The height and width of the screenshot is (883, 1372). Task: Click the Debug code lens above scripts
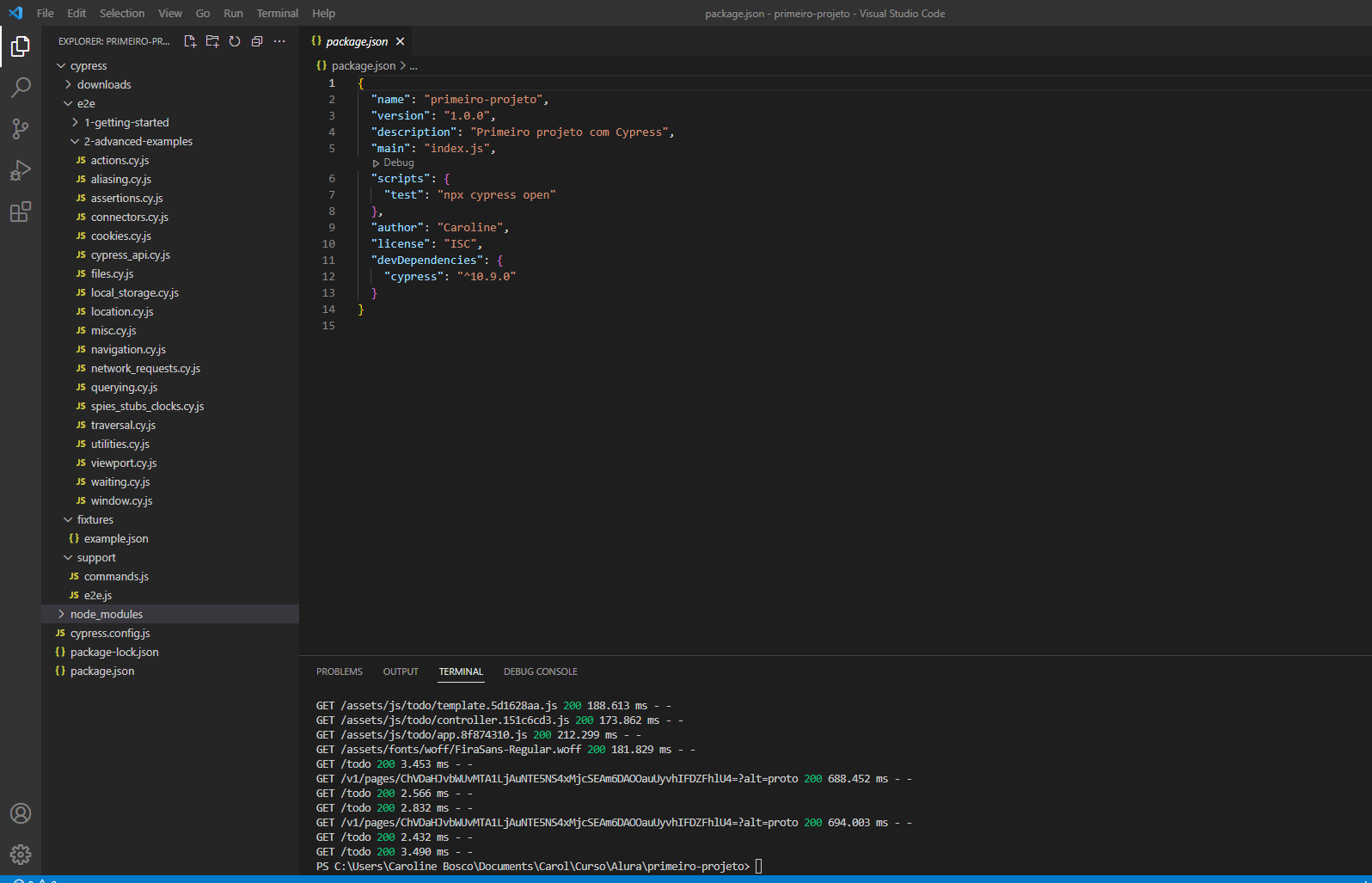(394, 162)
